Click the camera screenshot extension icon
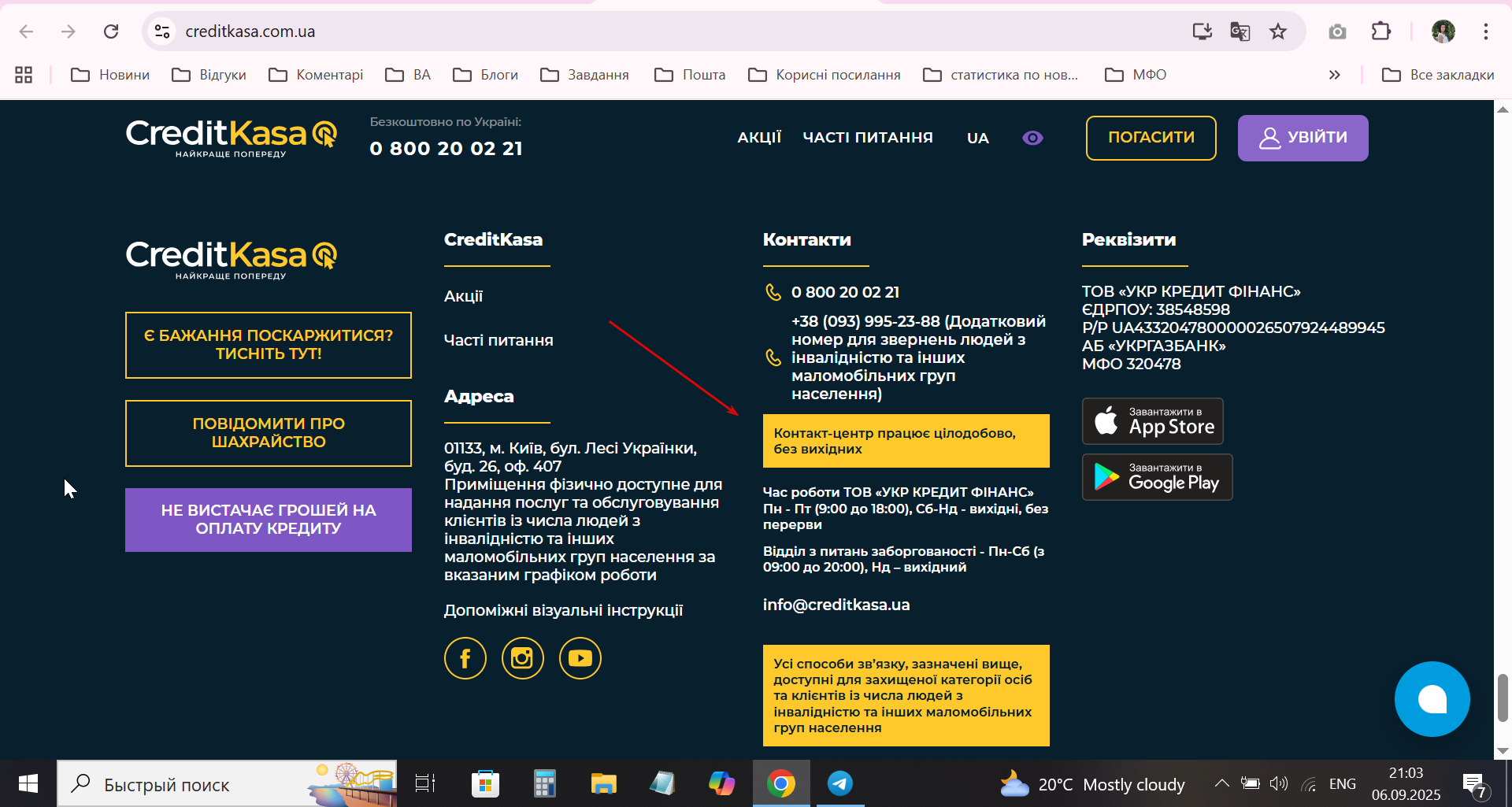1512x807 pixels. click(1337, 31)
